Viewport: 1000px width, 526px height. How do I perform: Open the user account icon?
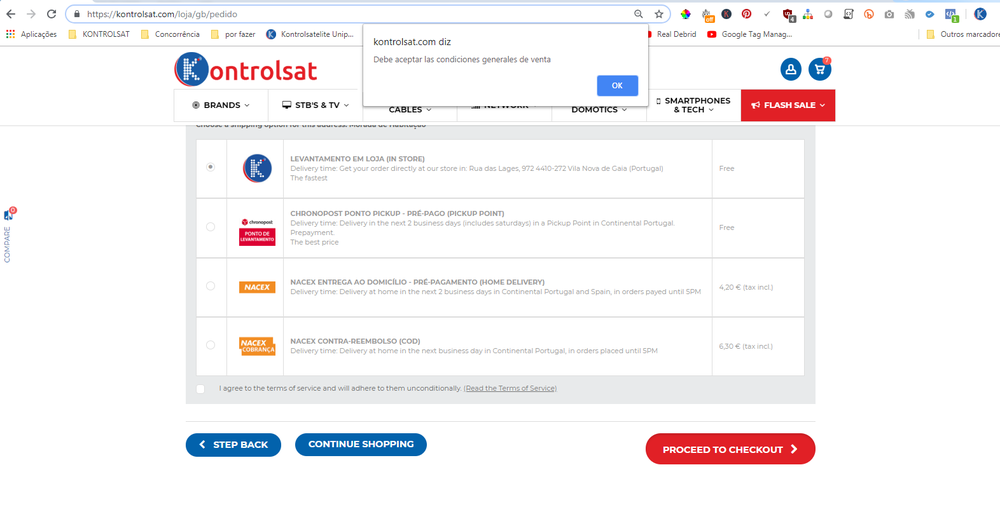(791, 69)
